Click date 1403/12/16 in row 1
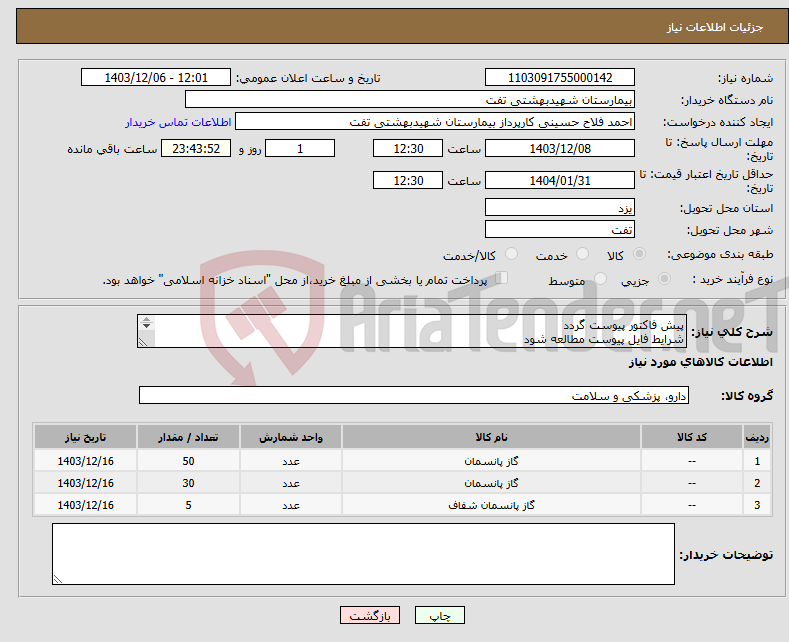 click(86, 461)
